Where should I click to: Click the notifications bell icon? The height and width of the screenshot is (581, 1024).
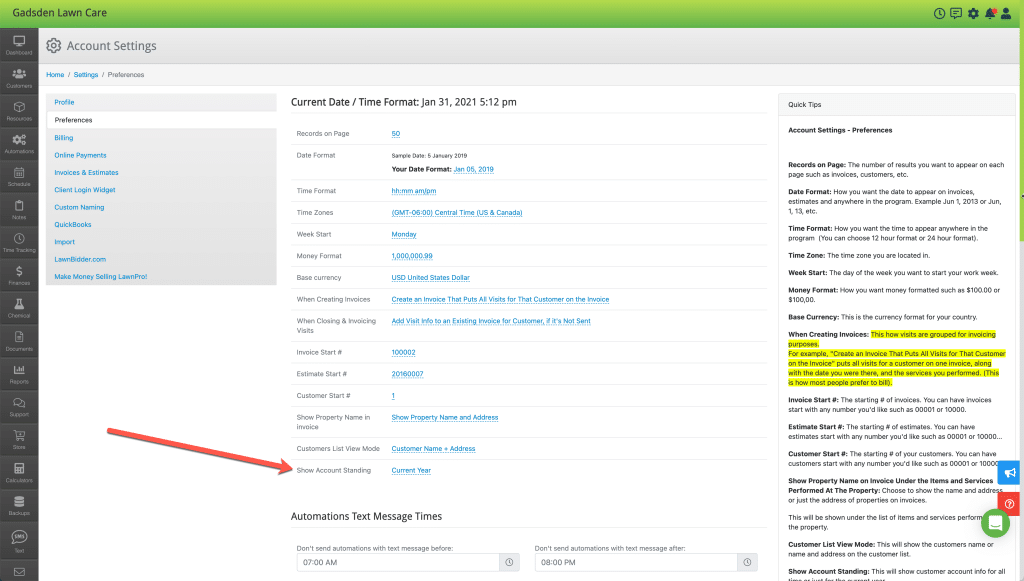point(990,13)
